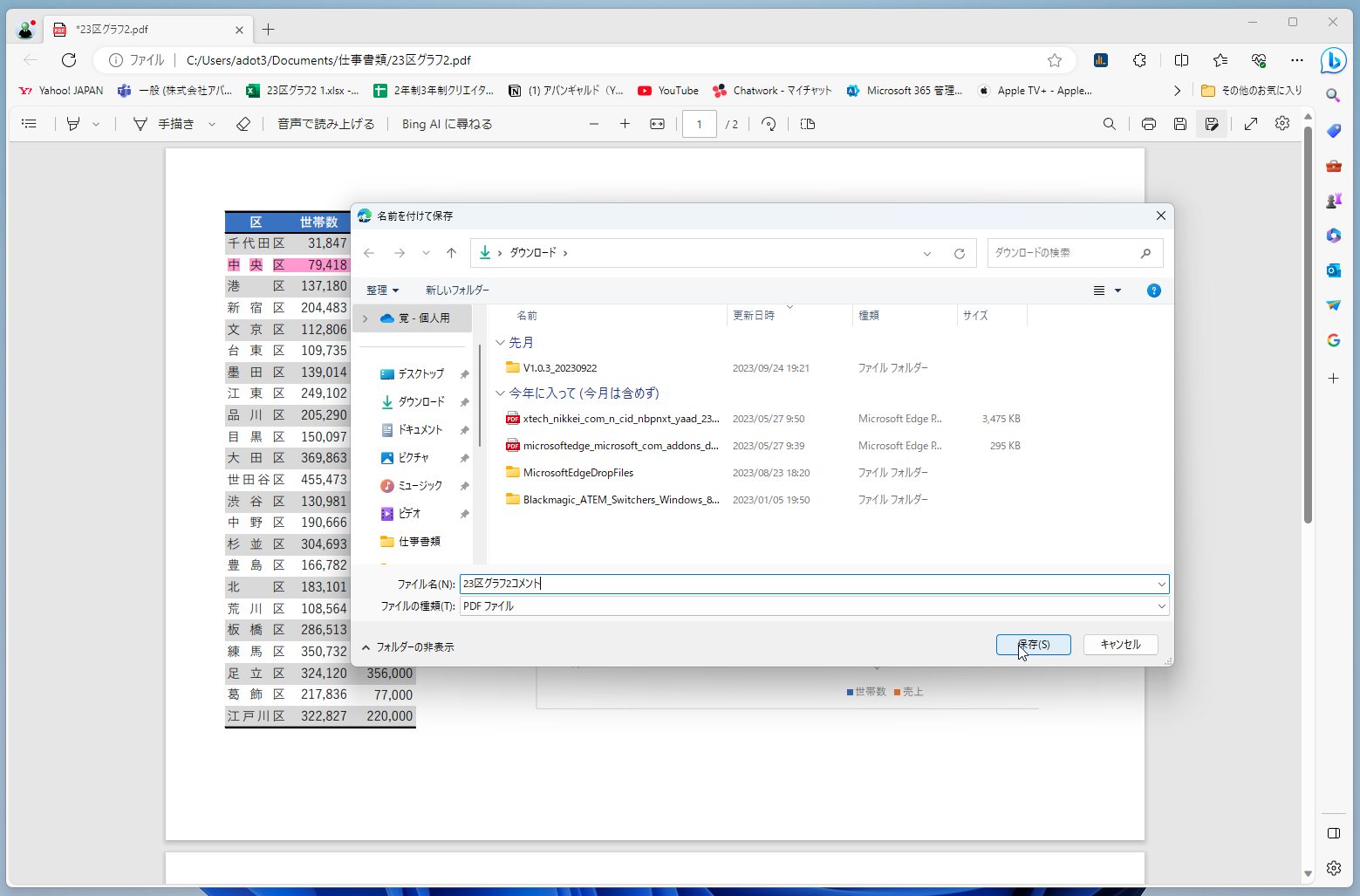Screen dimensions: 1360x896
Task: Expand the OneDrive 個人用 tree node
Action: (x=366, y=318)
